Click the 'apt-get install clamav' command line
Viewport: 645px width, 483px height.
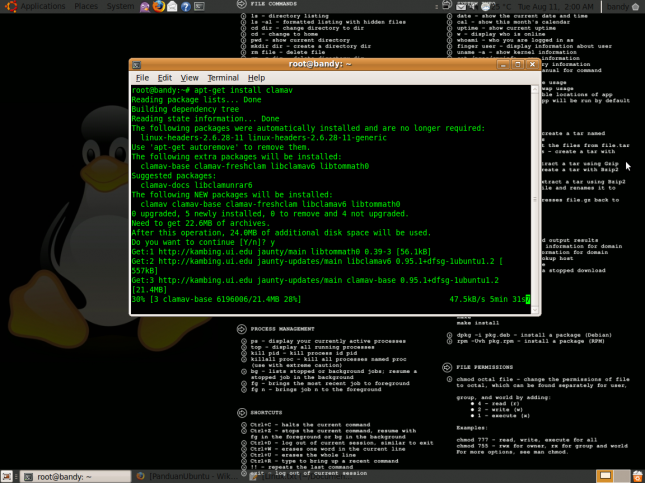[212, 90]
